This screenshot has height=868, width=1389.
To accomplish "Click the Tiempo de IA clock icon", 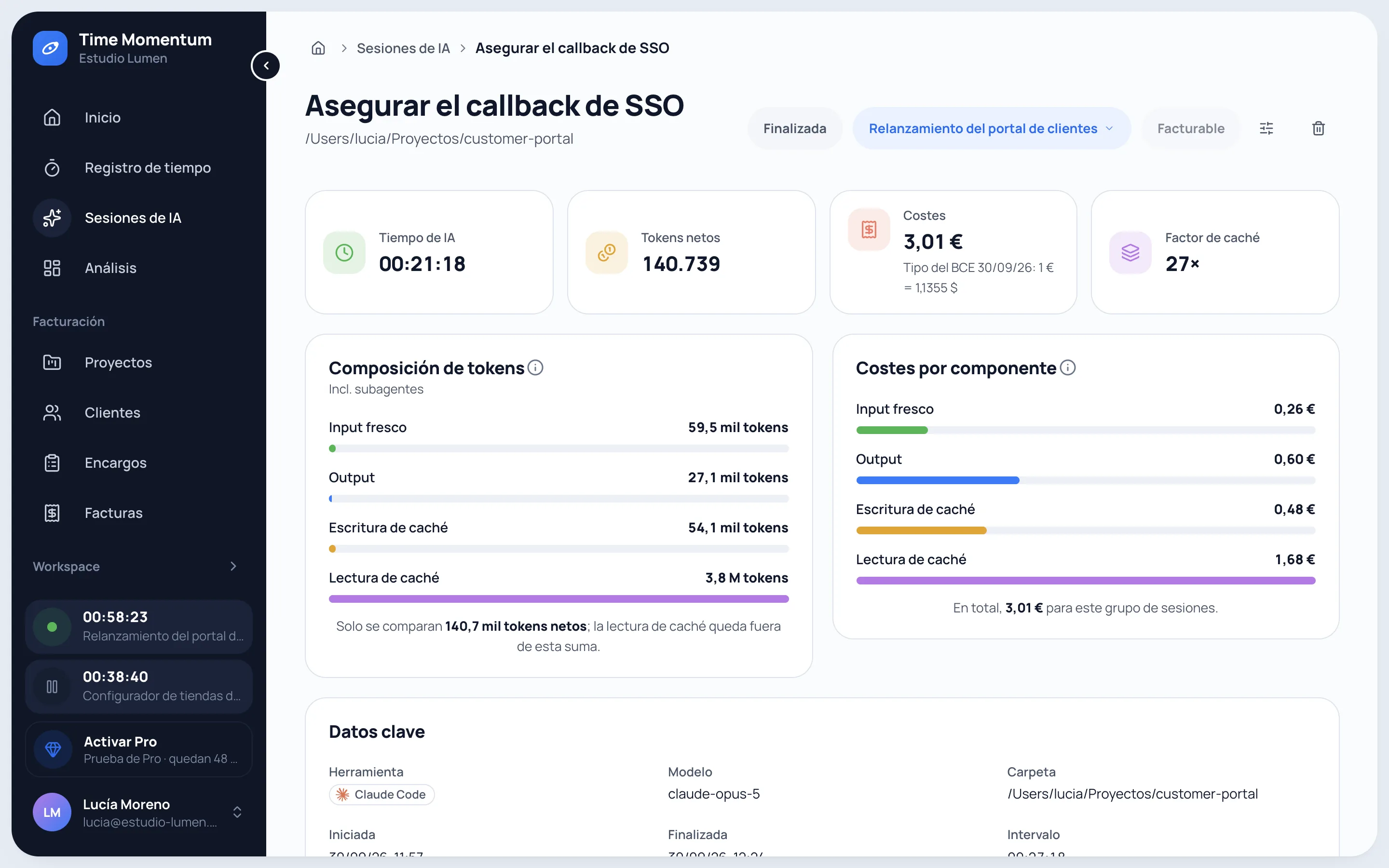I will [344, 253].
